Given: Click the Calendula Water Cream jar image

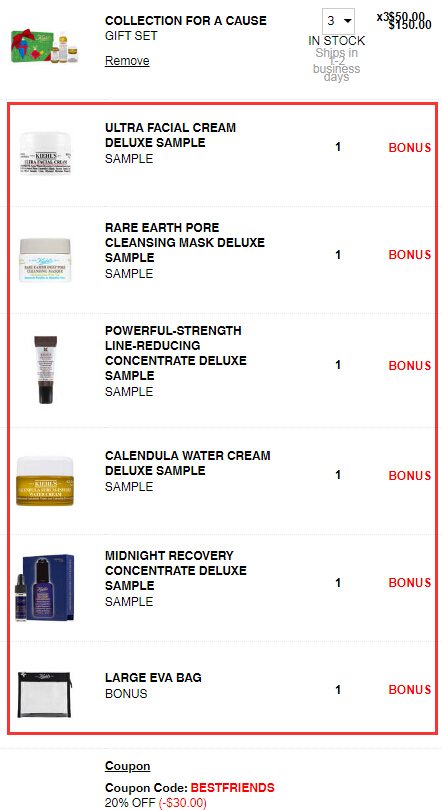Looking at the screenshot, I should 45,481.
